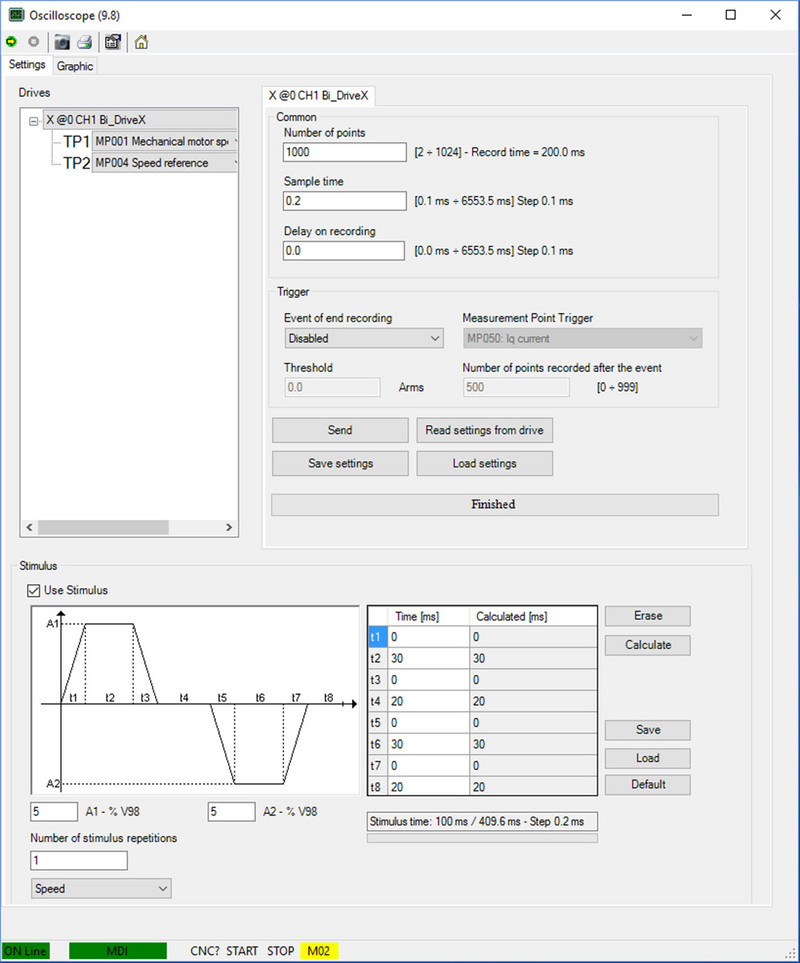Collapse the X @0 CH1 Bi_DriveX tree node
Screen dimensions: 800x963
(x=34, y=120)
